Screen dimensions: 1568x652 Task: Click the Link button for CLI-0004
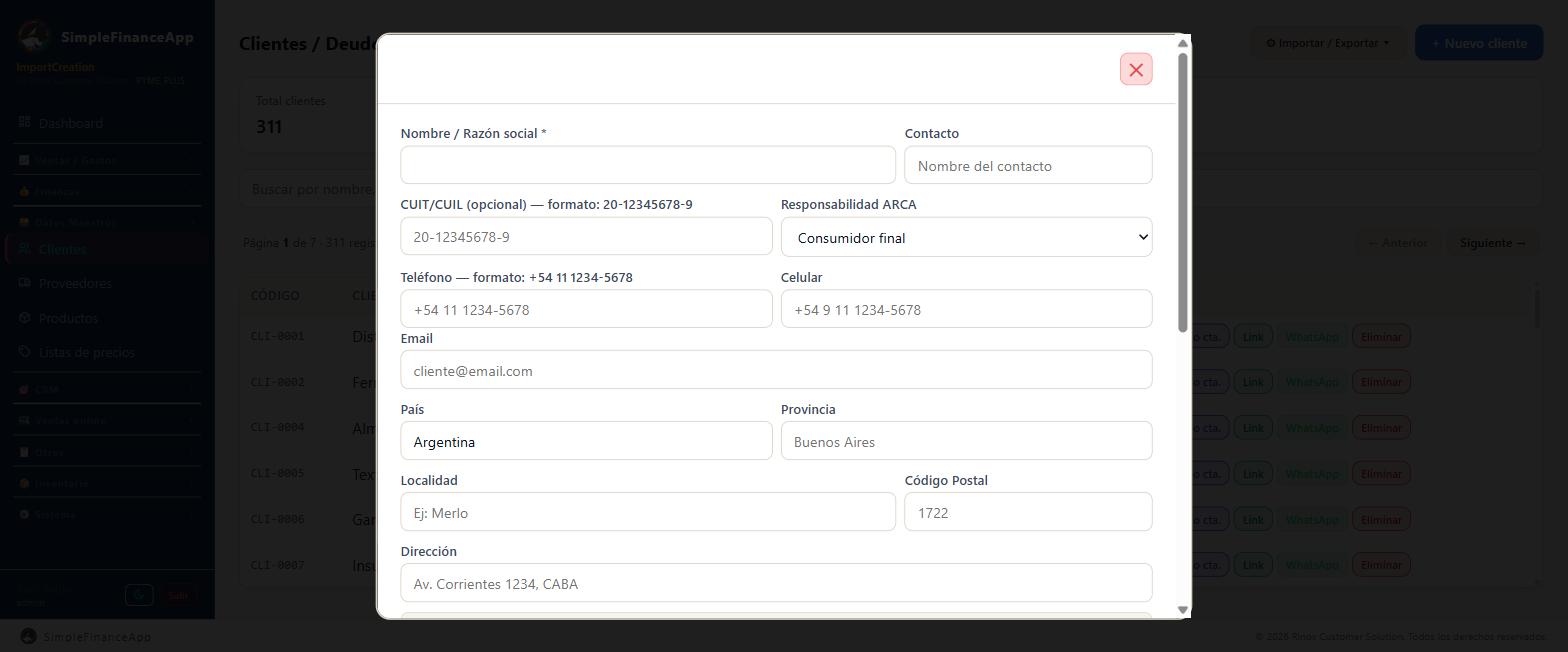coord(1253,428)
